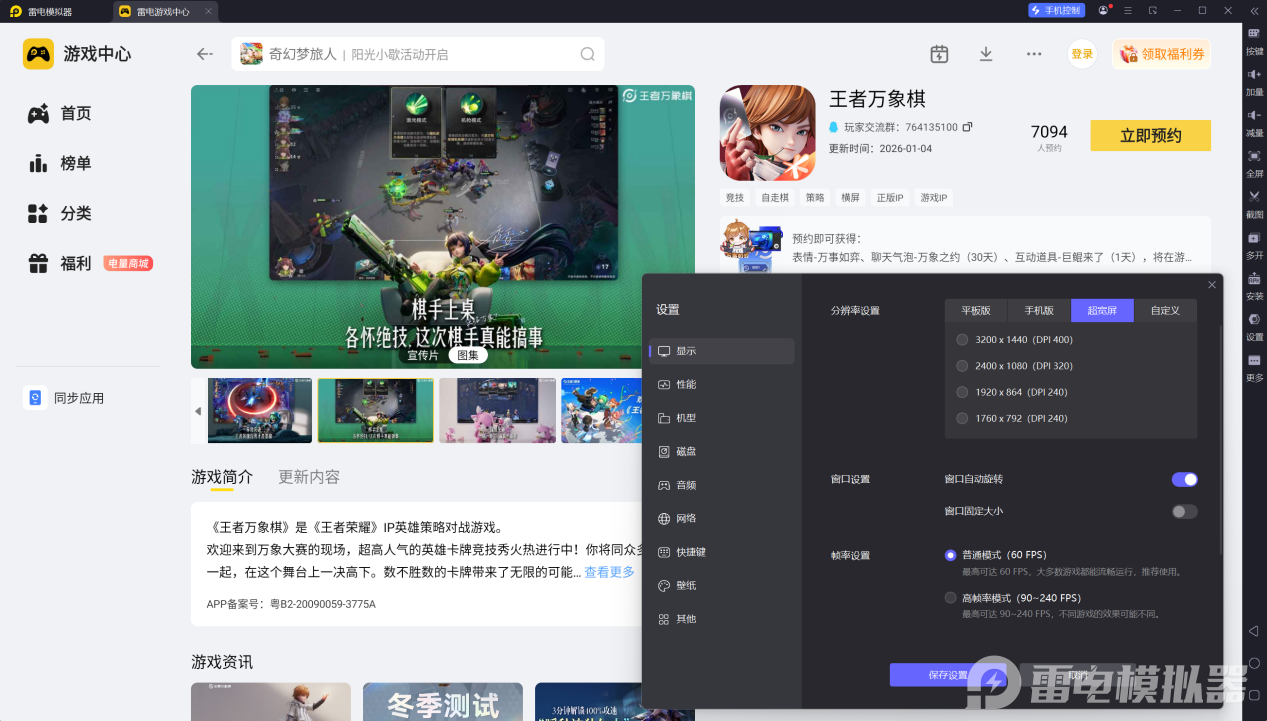This screenshot has height=721, width=1267.
Task: Click the 减量 volume down icon
Action: coord(1254,116)
